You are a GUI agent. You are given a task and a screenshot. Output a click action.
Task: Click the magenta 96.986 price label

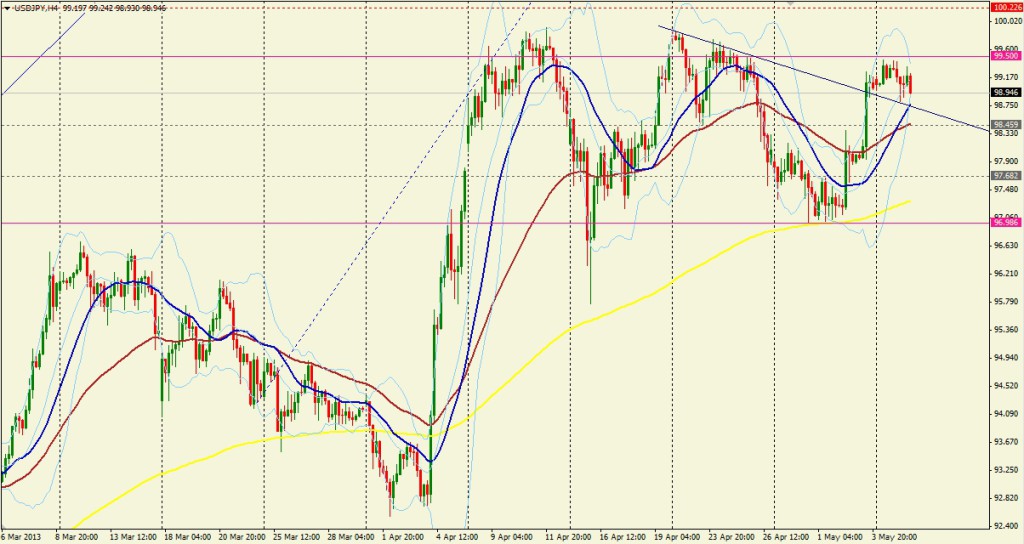(x=1004, y=223)
